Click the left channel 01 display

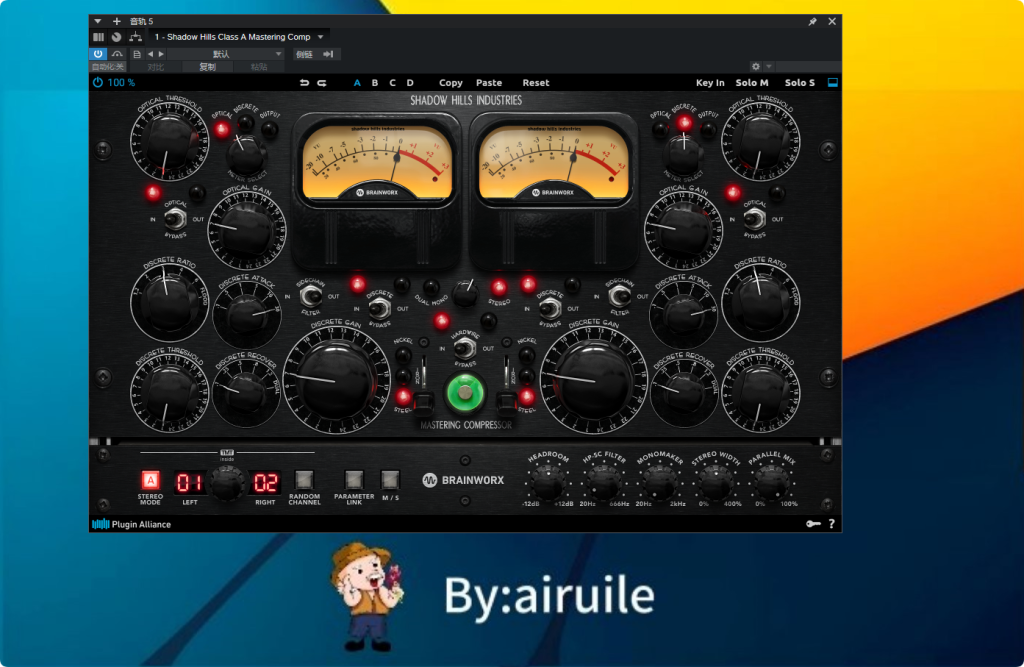[x=189, y=483]
